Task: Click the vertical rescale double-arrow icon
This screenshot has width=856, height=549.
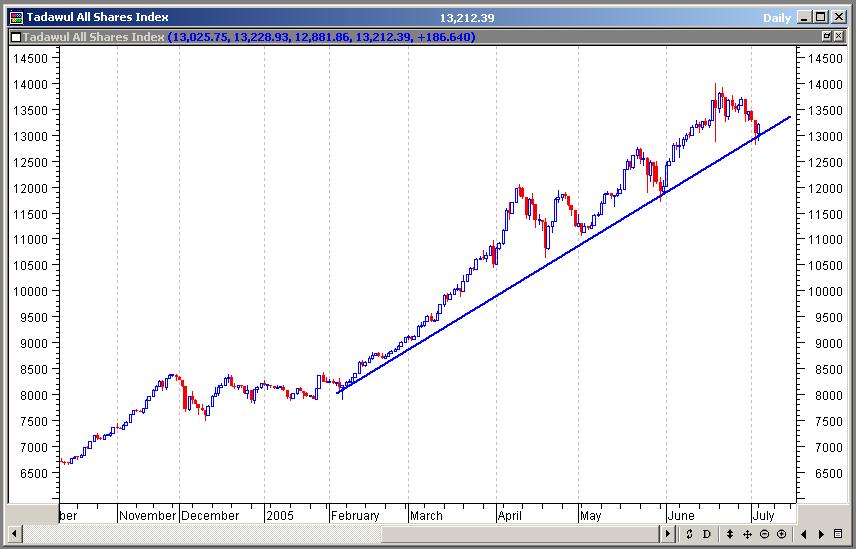Action: click(x=729, y=534)
